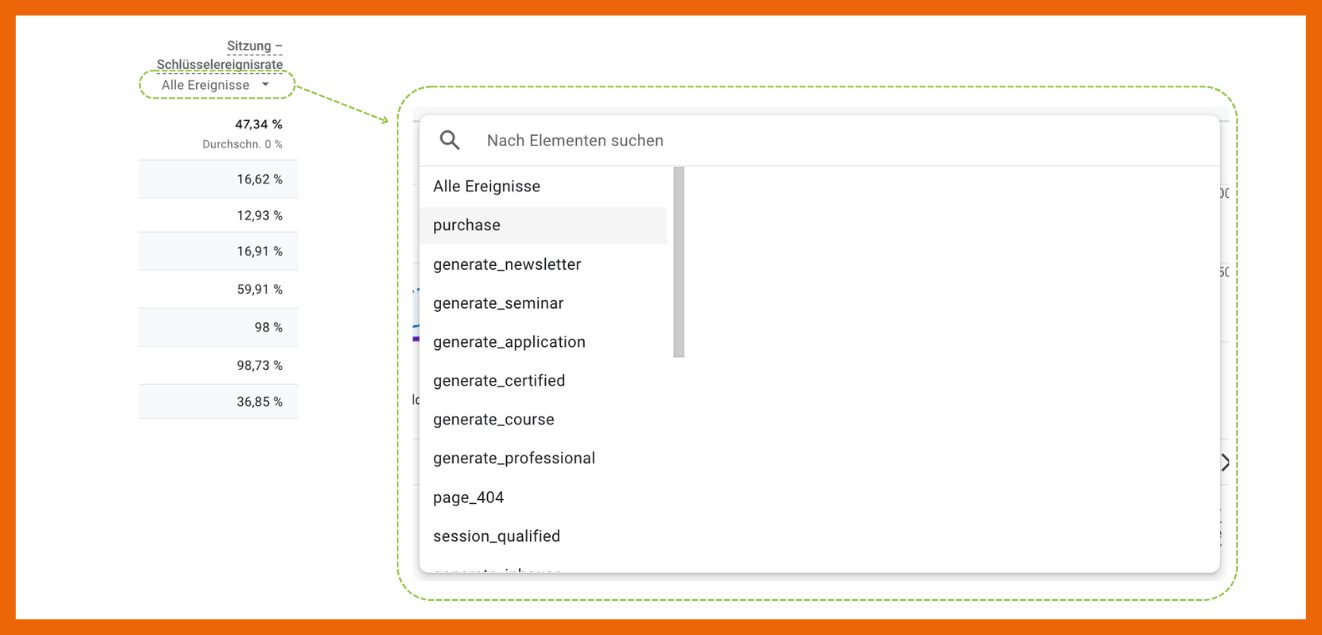Click the event list's vertical scrollbar
1322x635 pixels.
pos(679,262)
